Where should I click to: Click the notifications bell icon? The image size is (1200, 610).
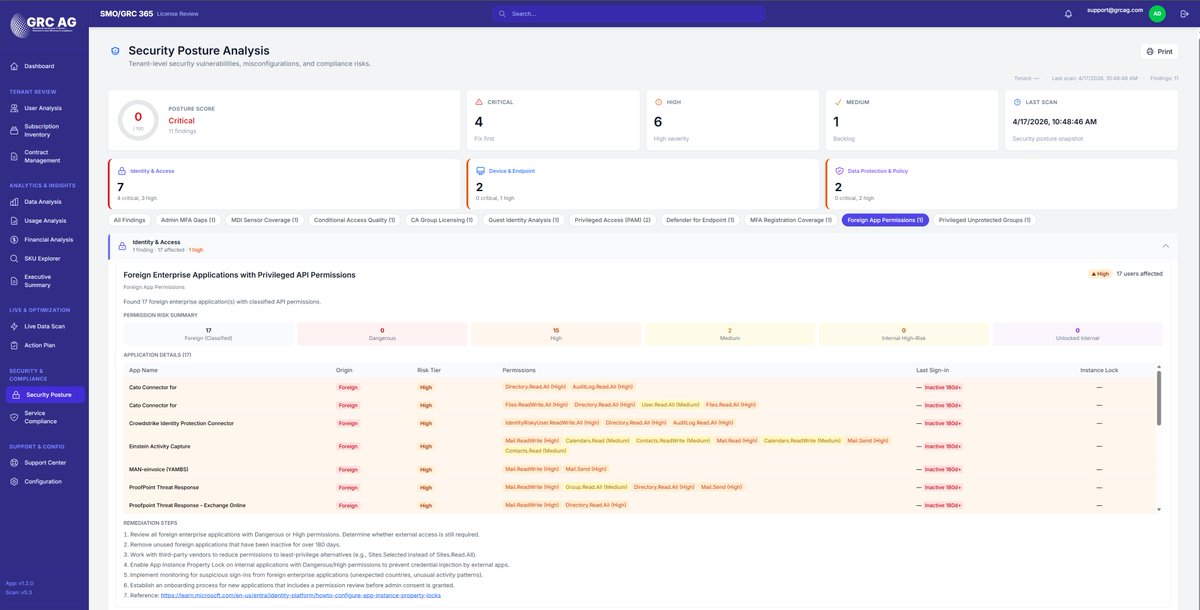pyautogui.click(x=1068, y=14)
